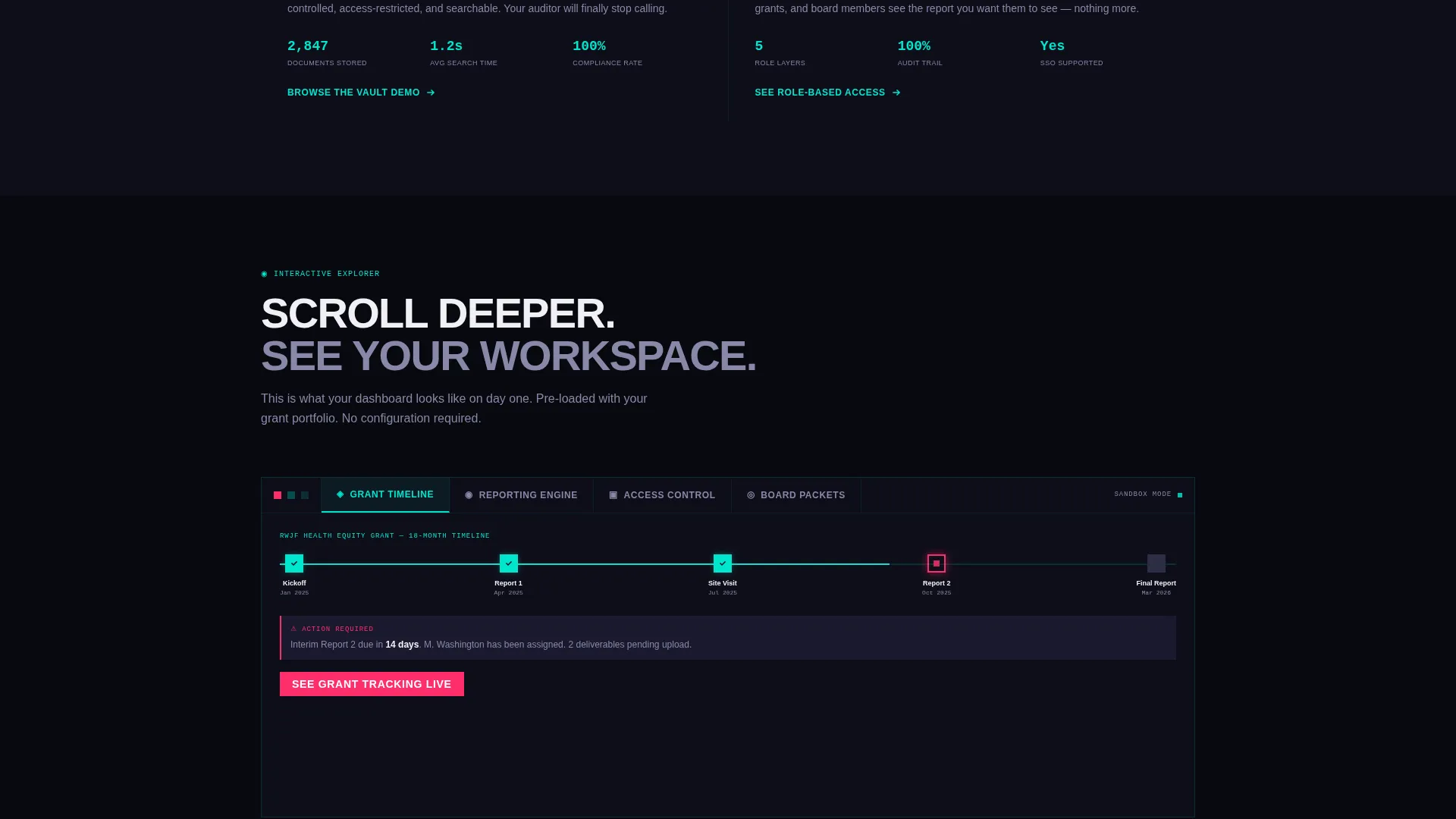
Task: Select the Board Packets tab
Action: coord(796,495)
